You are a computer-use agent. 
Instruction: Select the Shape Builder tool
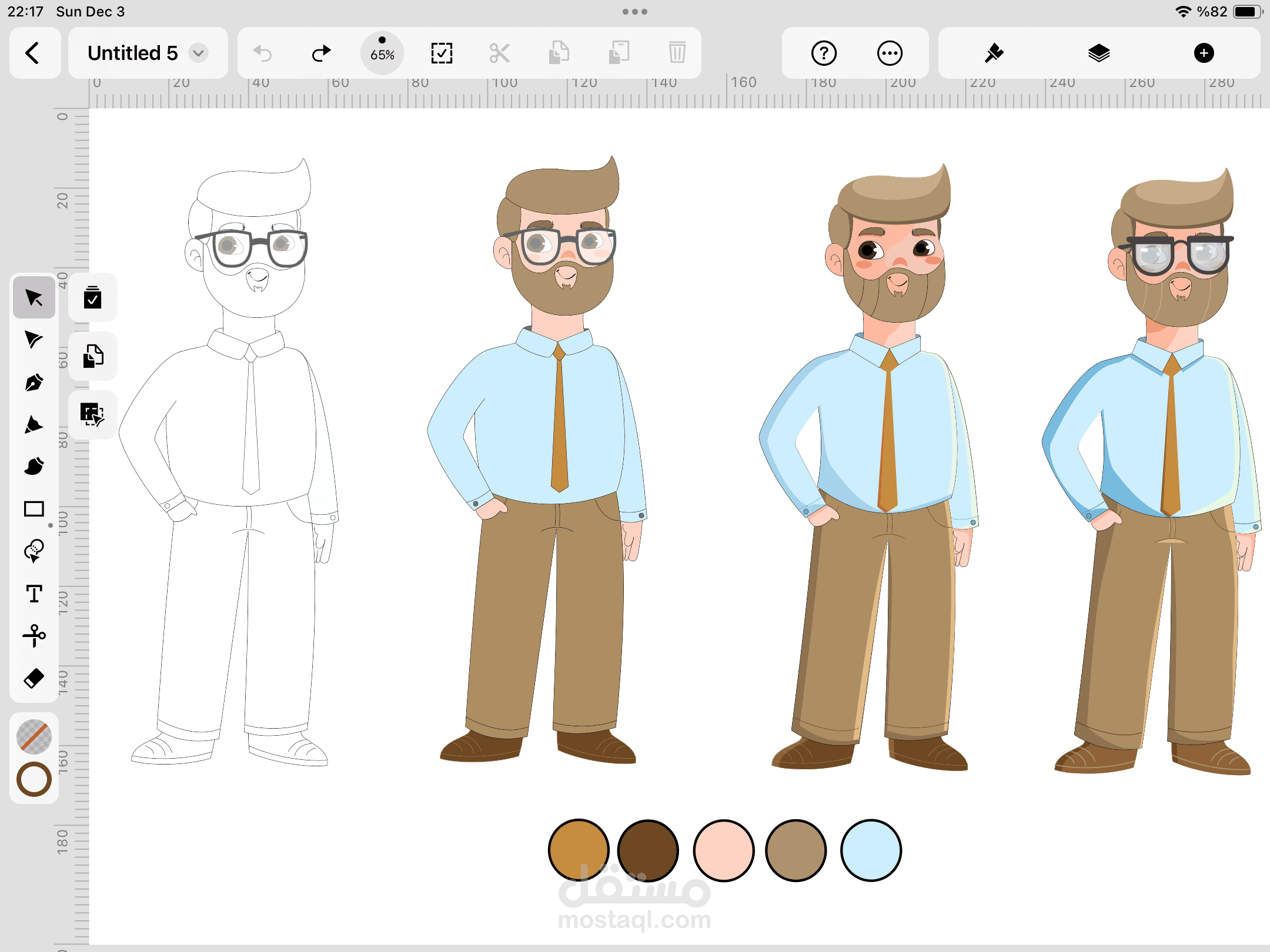34,551
